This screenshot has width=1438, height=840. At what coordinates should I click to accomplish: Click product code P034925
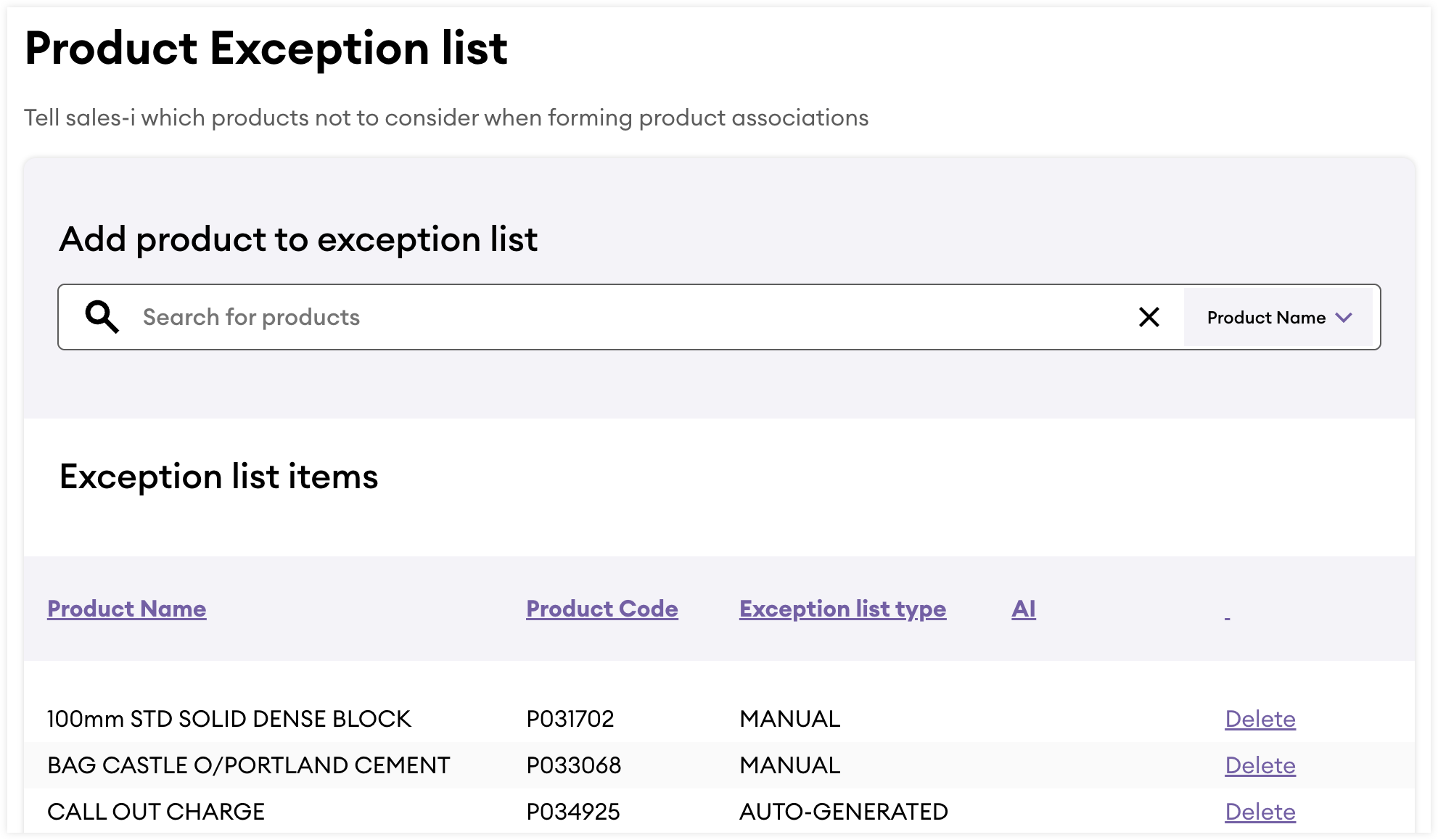tap(572, 812)
